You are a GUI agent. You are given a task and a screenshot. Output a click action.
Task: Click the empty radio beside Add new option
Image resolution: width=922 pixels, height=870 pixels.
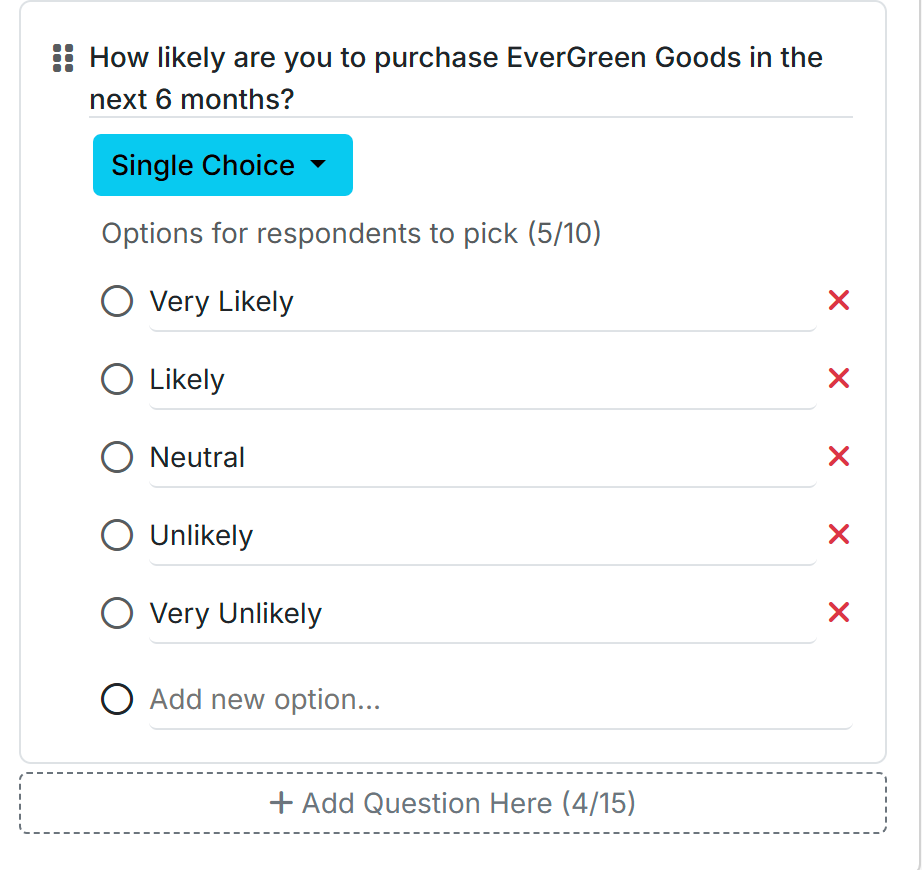pos(117,699)
